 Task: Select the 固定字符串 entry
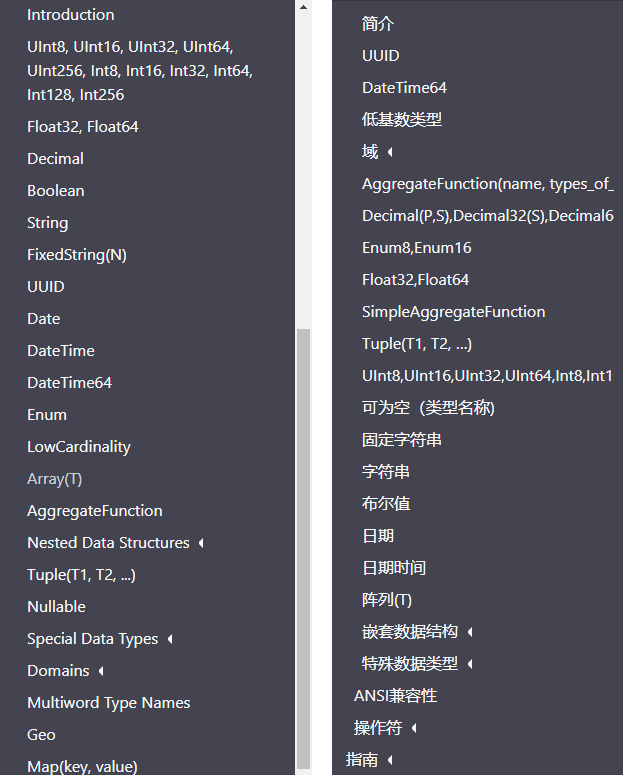[x=402, y=440]
